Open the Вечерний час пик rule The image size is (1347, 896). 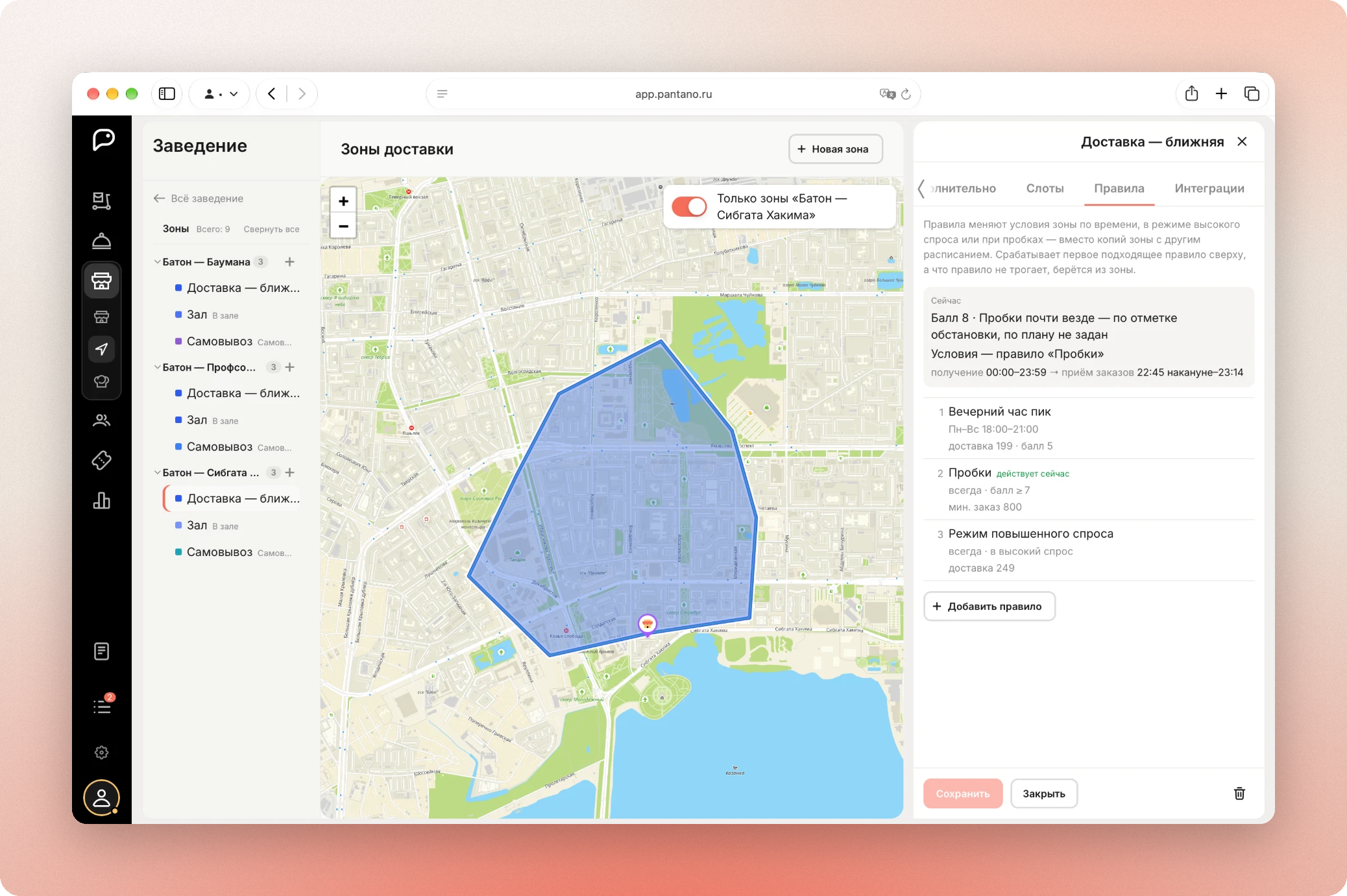click(x=1089, y=428)
